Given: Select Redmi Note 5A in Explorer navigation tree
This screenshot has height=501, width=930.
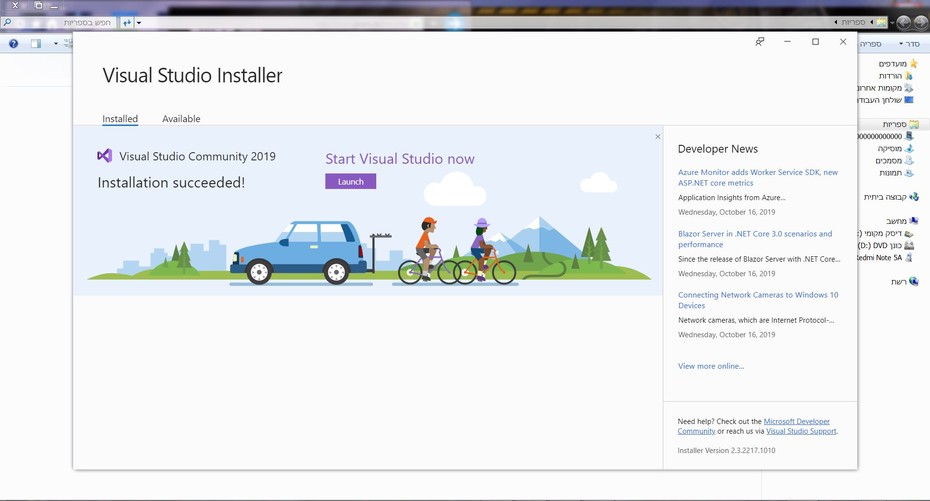Looking at the screenshot, I should (884, 257).
